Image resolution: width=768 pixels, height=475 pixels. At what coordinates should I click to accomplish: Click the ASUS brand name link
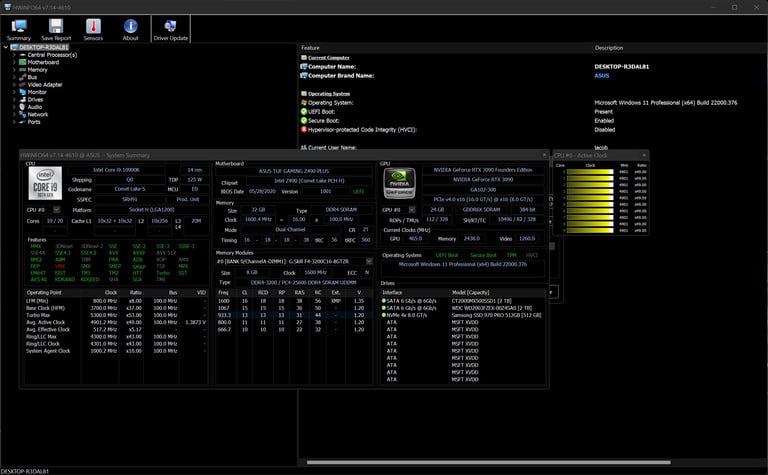pos(602,75)
